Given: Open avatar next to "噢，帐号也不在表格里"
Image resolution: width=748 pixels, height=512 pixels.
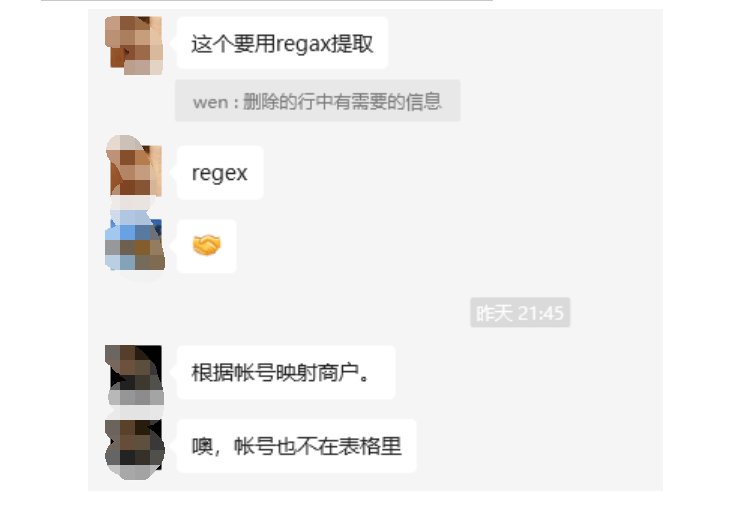Looking at the screenshot, I should click(134, 448).
